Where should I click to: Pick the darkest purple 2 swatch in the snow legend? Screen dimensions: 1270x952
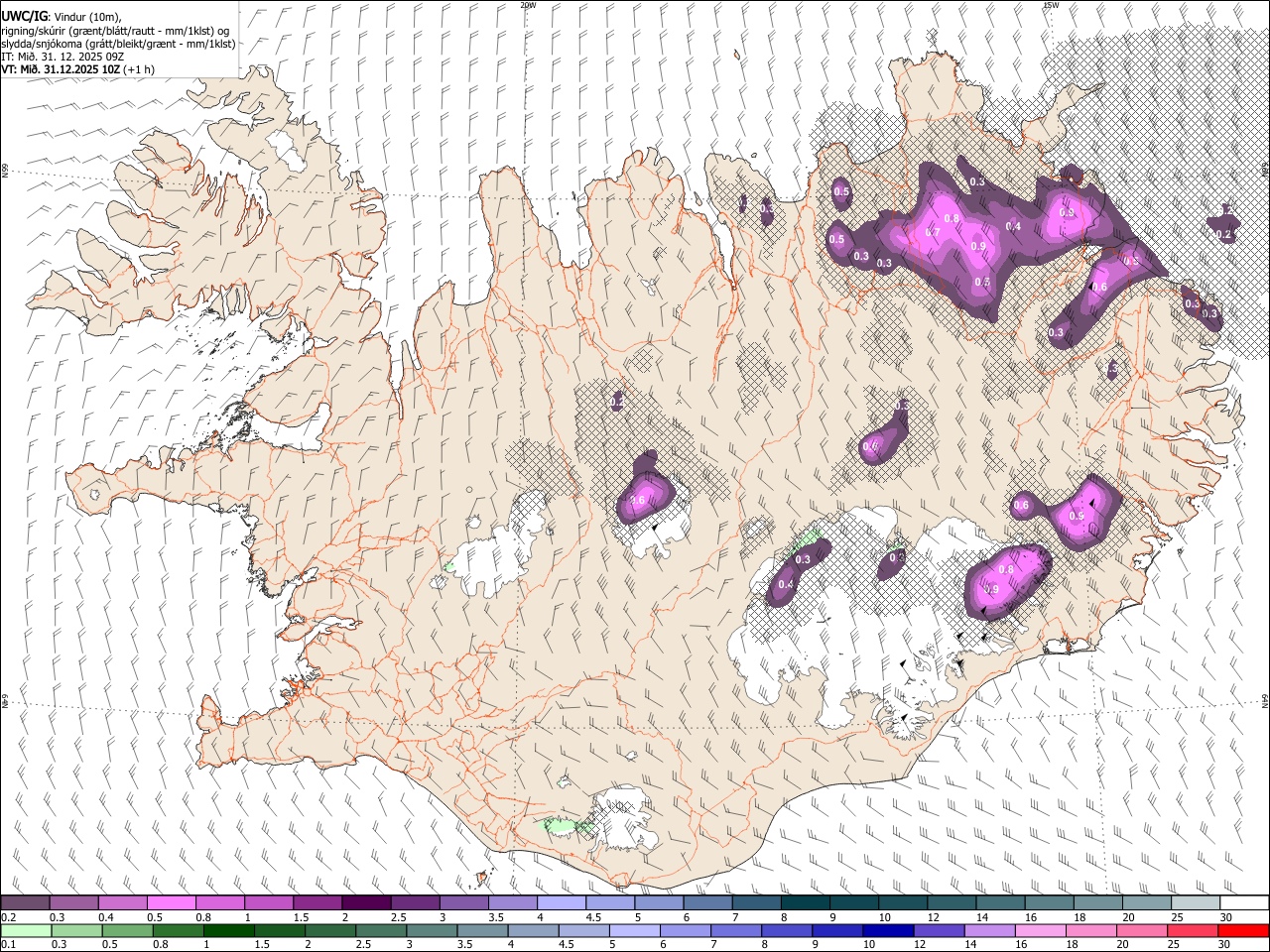tap(366, 903)
